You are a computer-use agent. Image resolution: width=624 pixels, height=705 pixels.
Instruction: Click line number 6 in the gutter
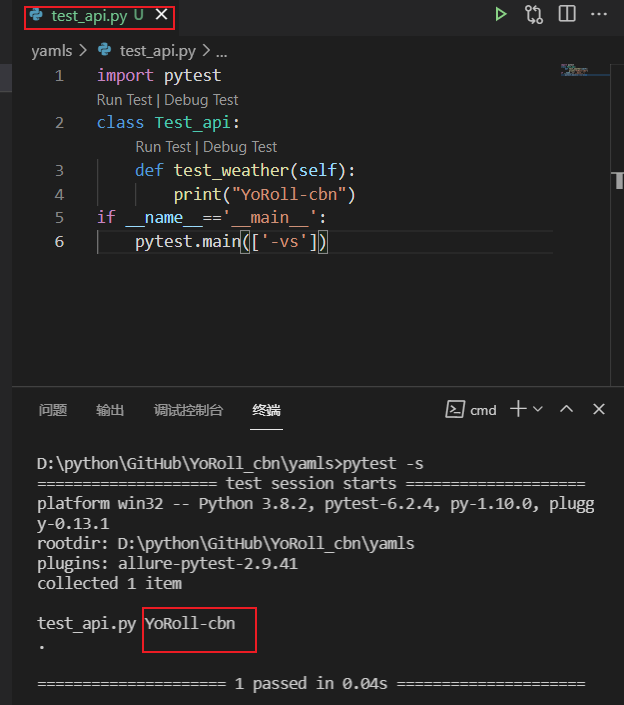[x=59, y=241]
